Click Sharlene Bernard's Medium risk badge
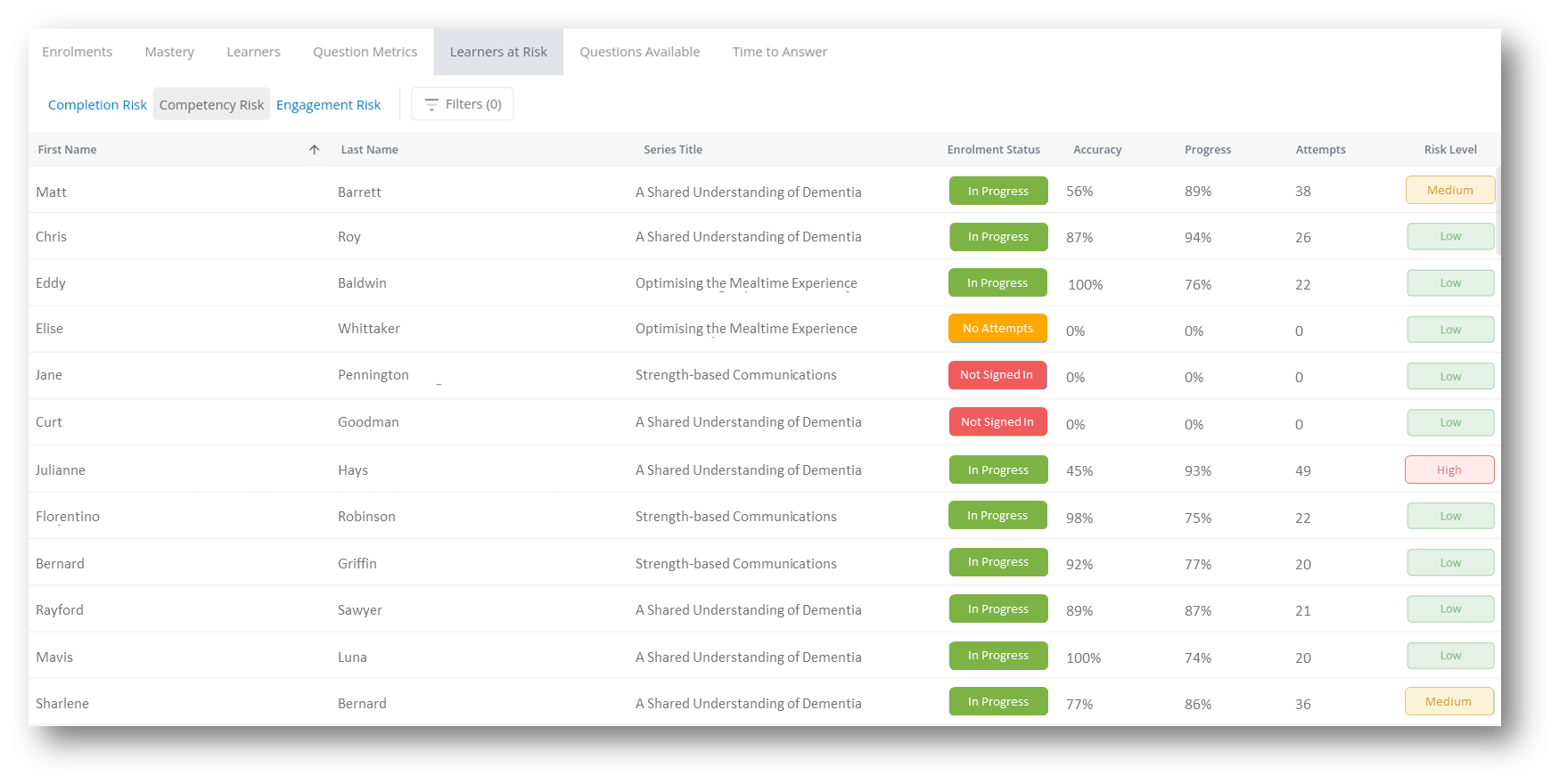Viewport: 1559px width, 784px height. point(1448,702)
